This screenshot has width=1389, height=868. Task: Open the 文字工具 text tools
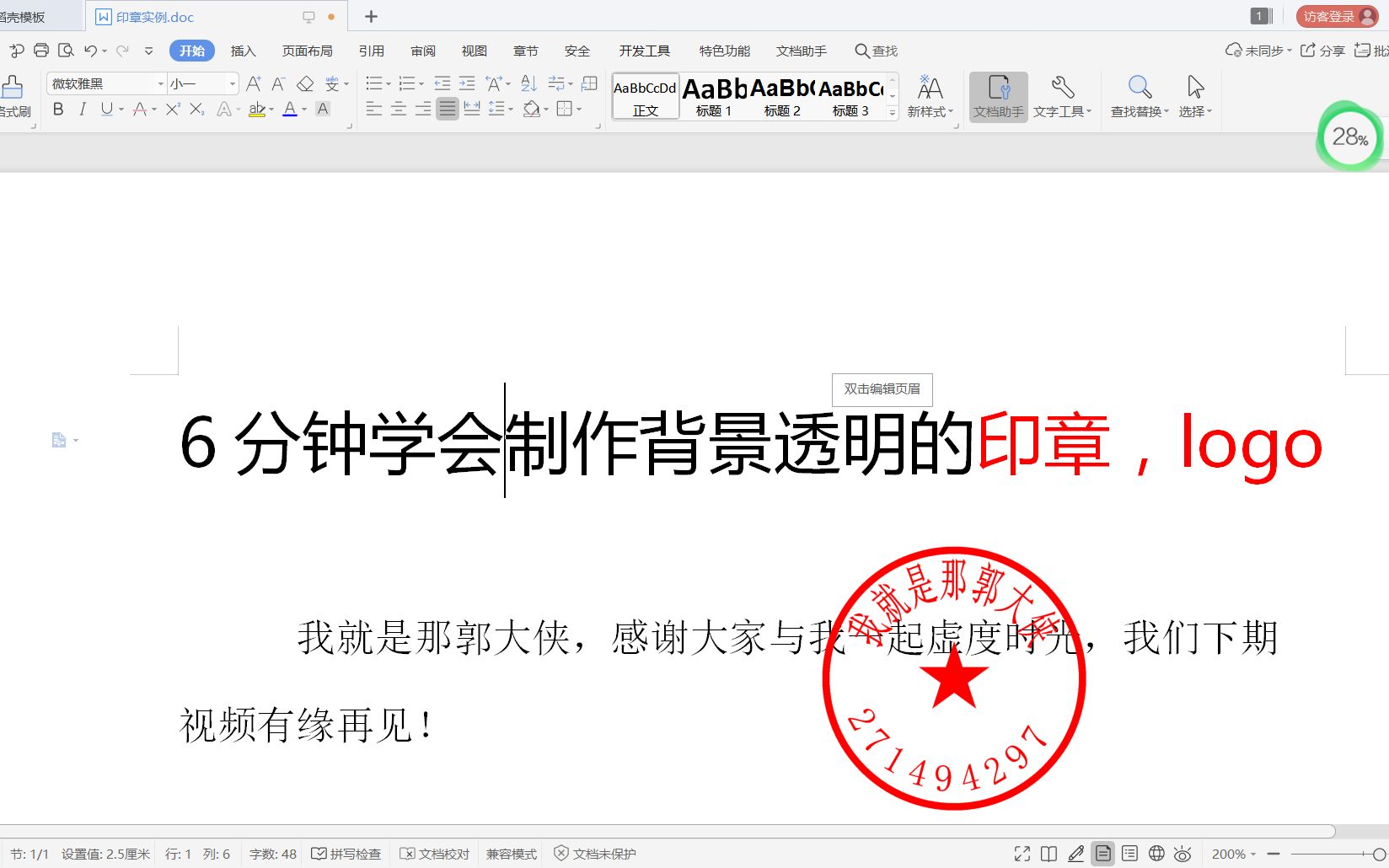[x=1063, y=95]
